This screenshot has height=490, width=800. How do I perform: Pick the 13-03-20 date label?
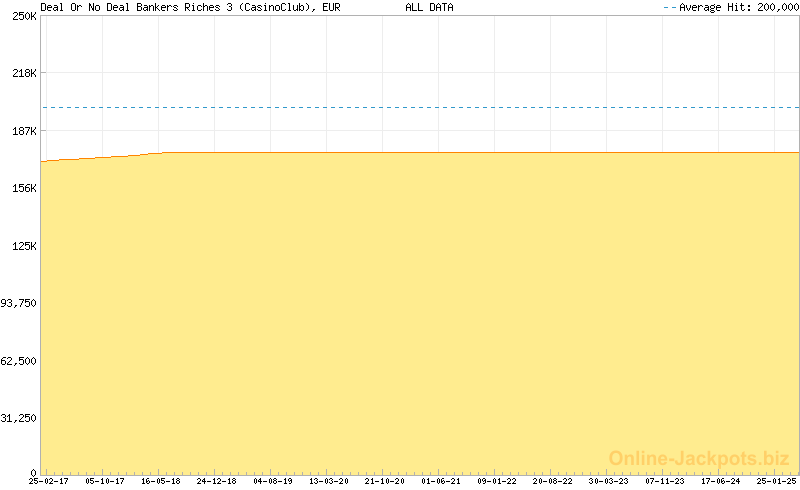point(329,481)
